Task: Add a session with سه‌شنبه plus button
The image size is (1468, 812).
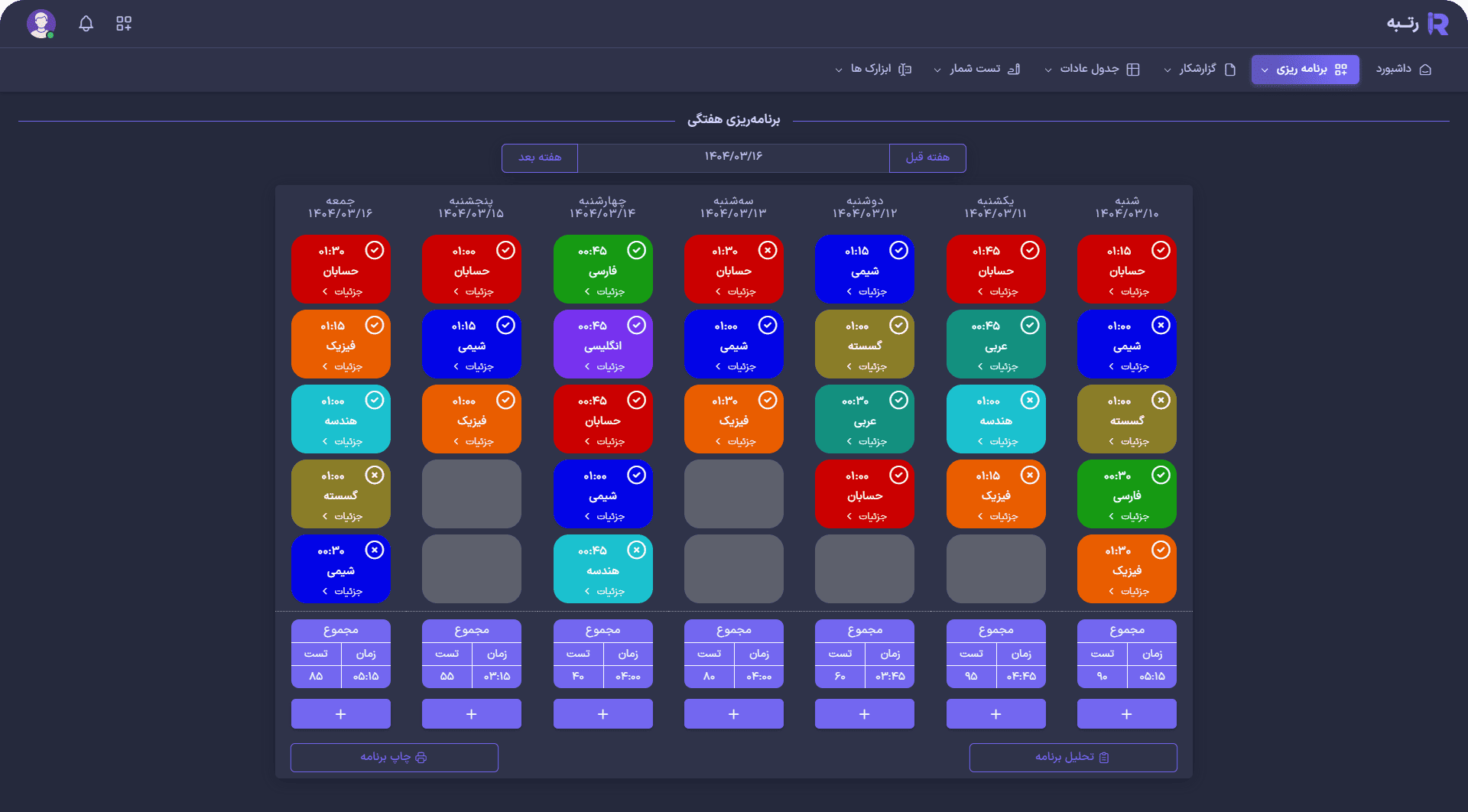Action: (734, 713)
